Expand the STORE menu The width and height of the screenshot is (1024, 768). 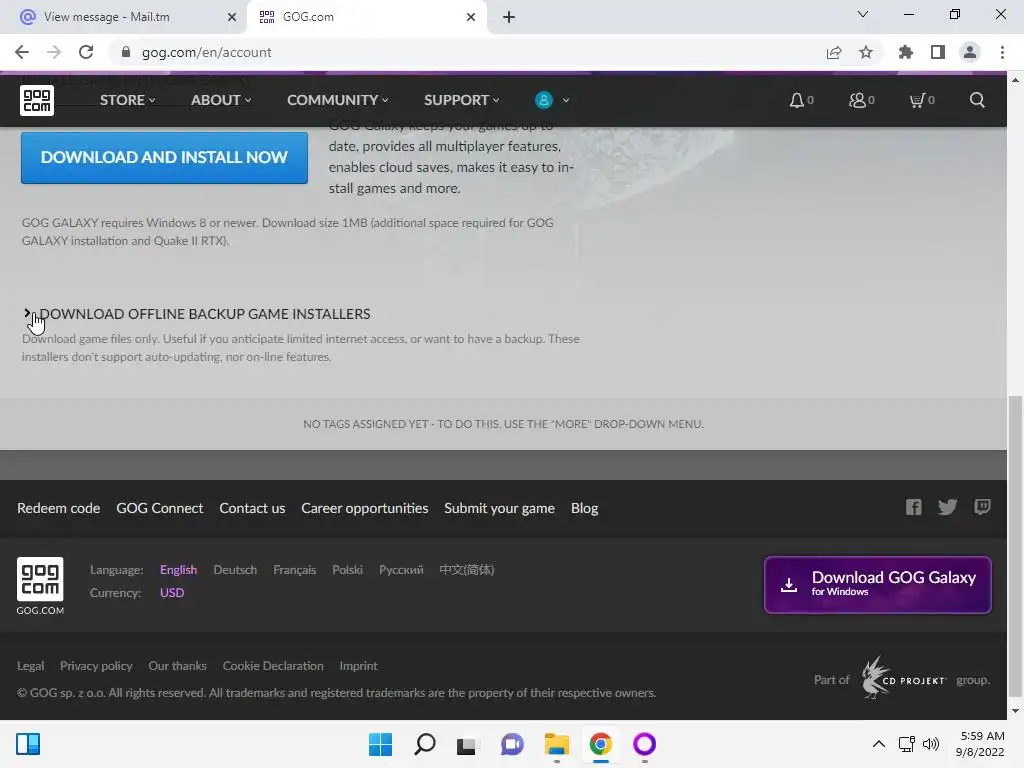coord(127,100)
